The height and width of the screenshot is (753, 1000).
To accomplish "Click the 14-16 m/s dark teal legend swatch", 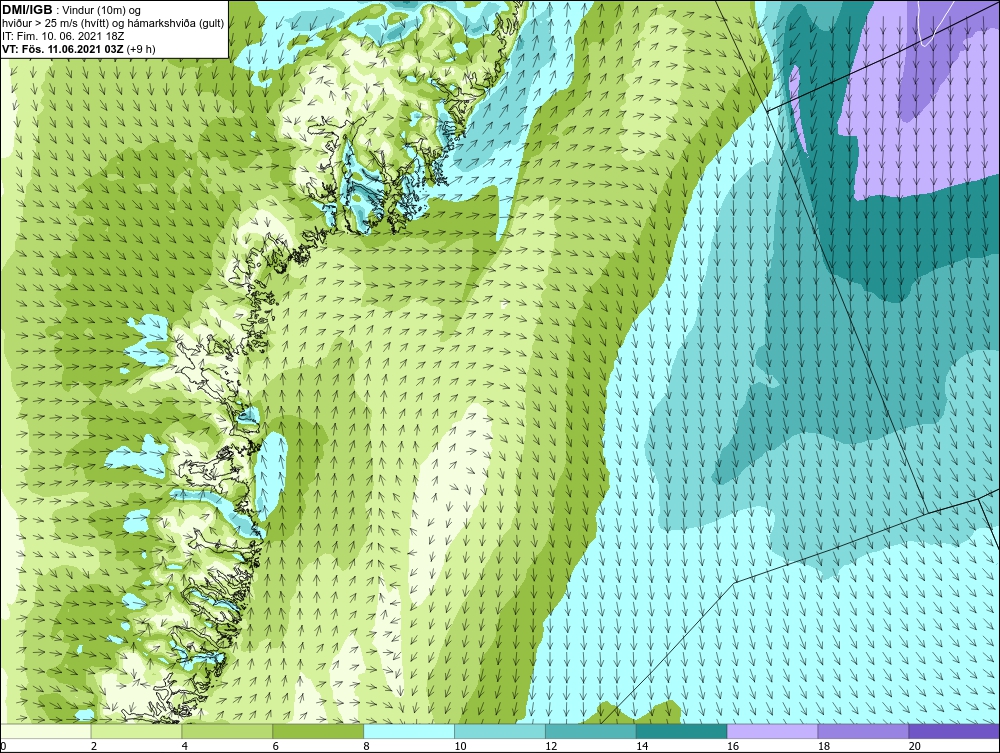I will [x=682, y=731].
